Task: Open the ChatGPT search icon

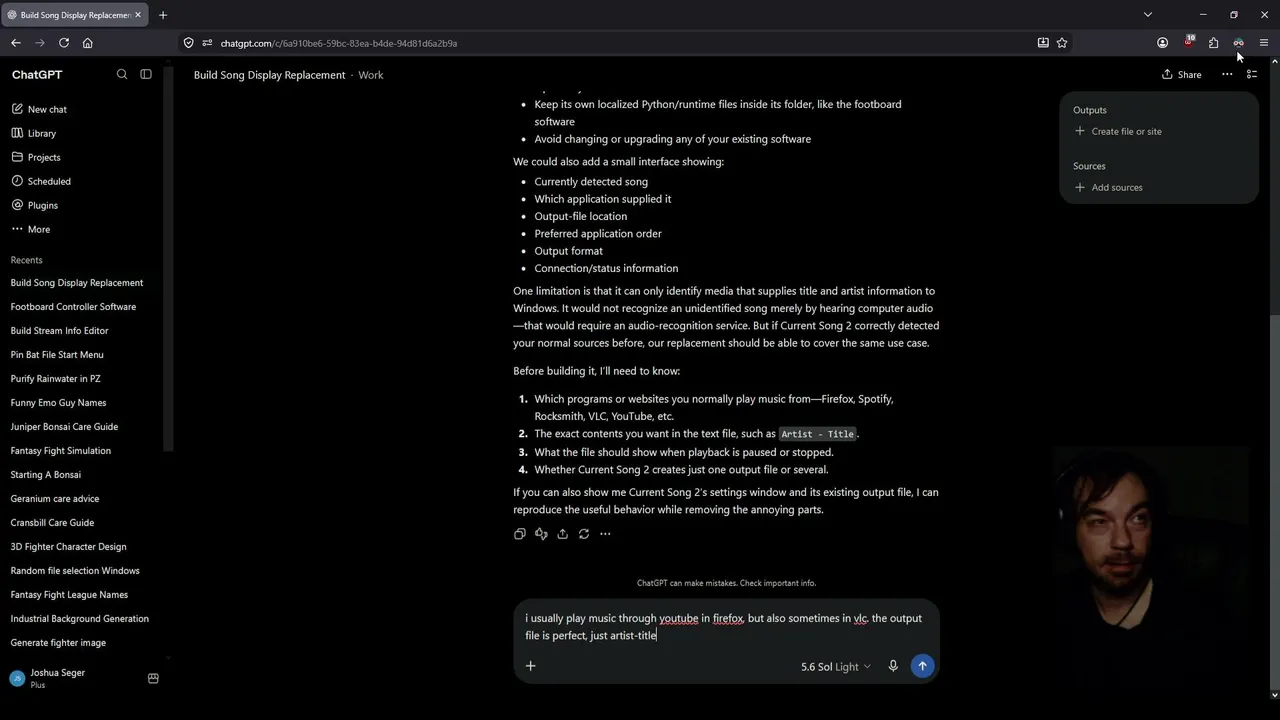Action: coord(122,74)
